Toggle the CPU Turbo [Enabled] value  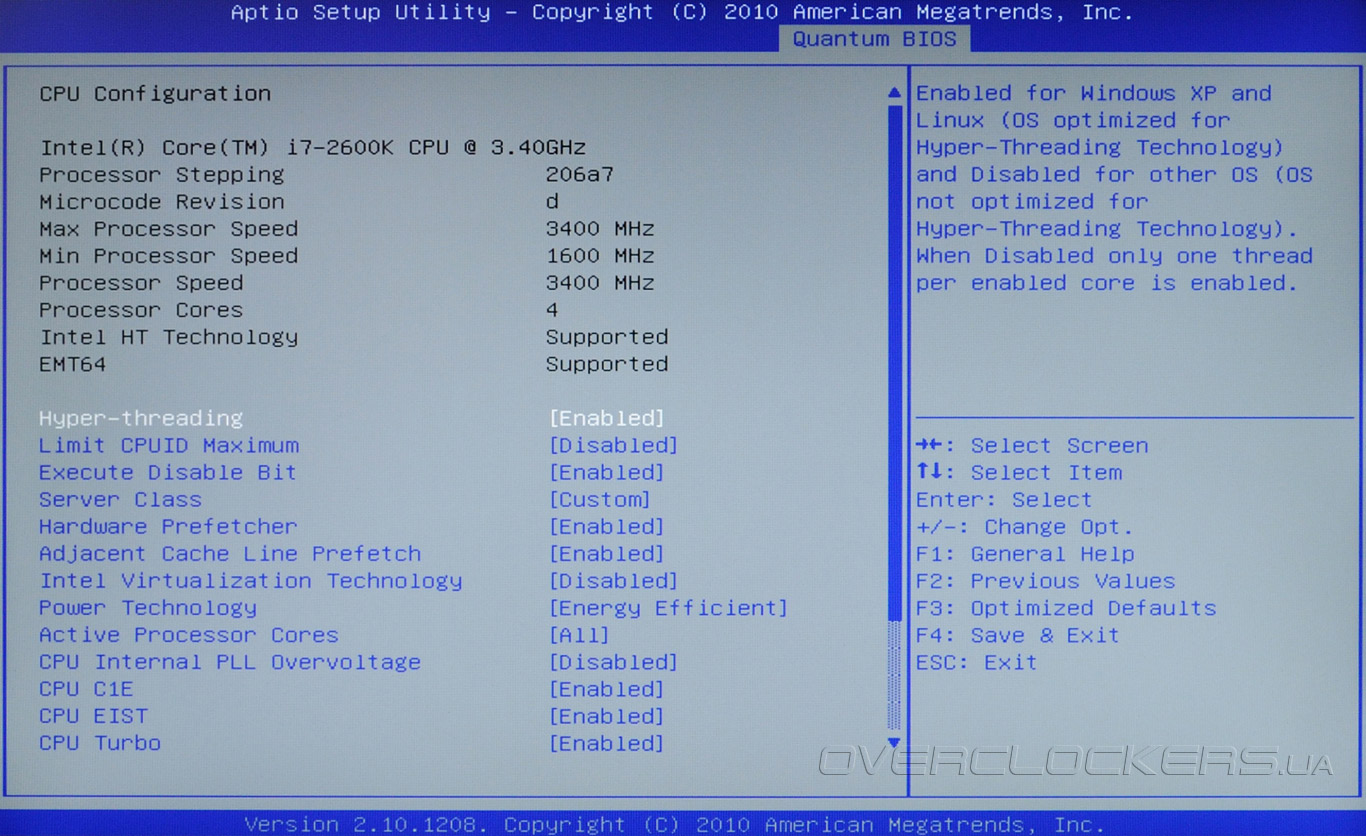607,742
